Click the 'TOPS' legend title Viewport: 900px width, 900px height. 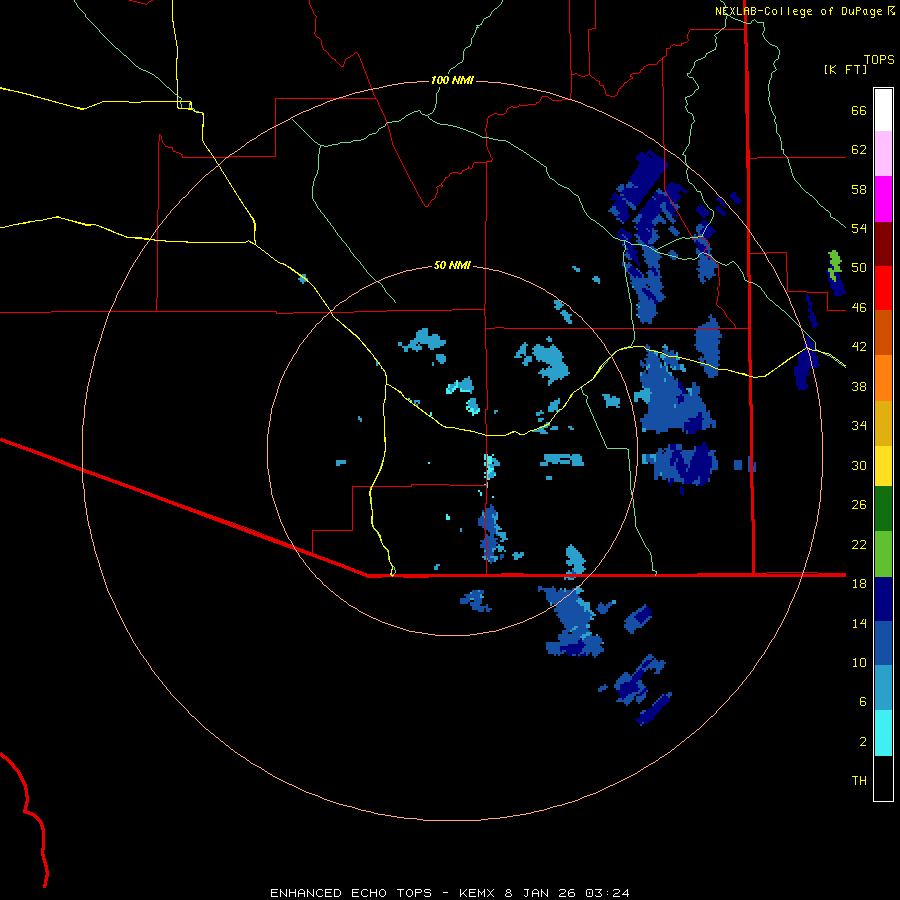[x=879, y=60]
